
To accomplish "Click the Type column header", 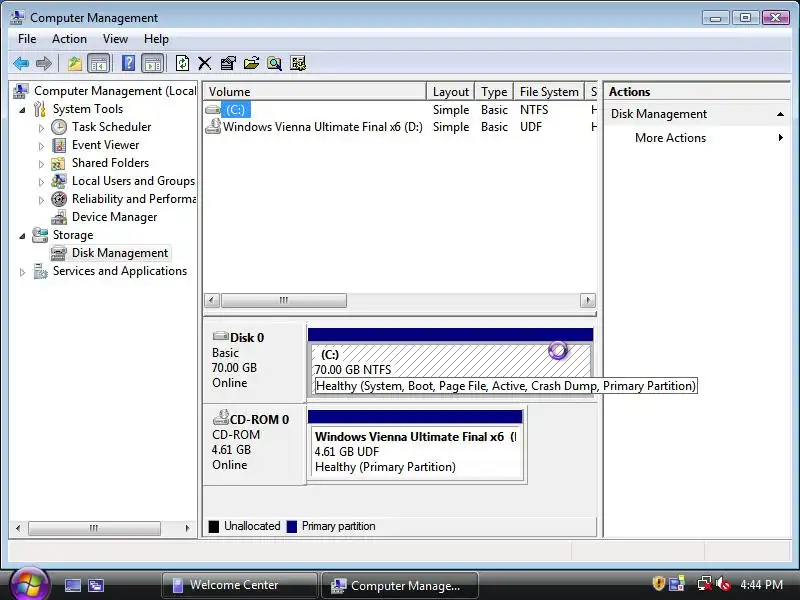I will [494, 92].
